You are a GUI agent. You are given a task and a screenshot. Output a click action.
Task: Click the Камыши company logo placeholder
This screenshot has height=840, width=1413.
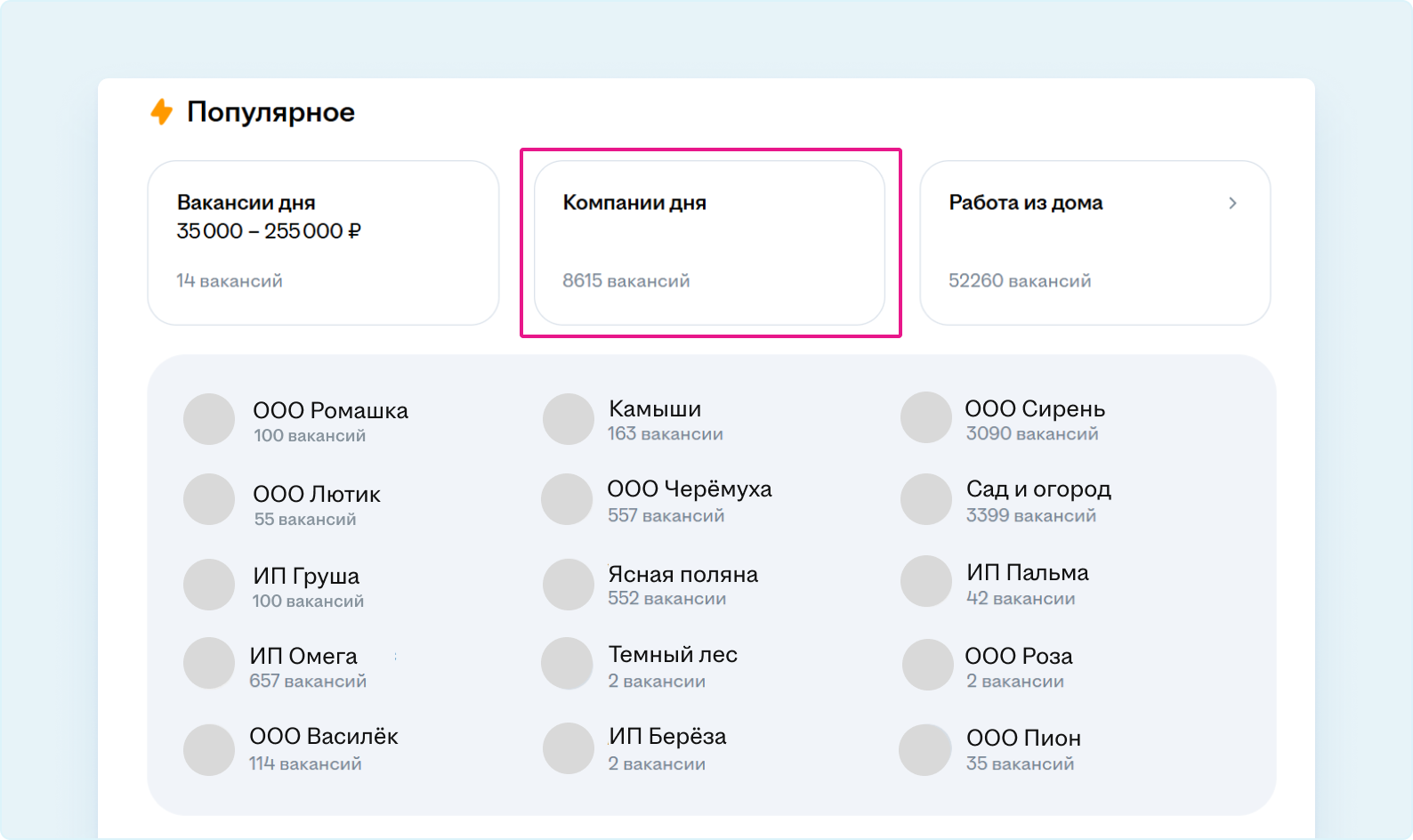point(569,419)
